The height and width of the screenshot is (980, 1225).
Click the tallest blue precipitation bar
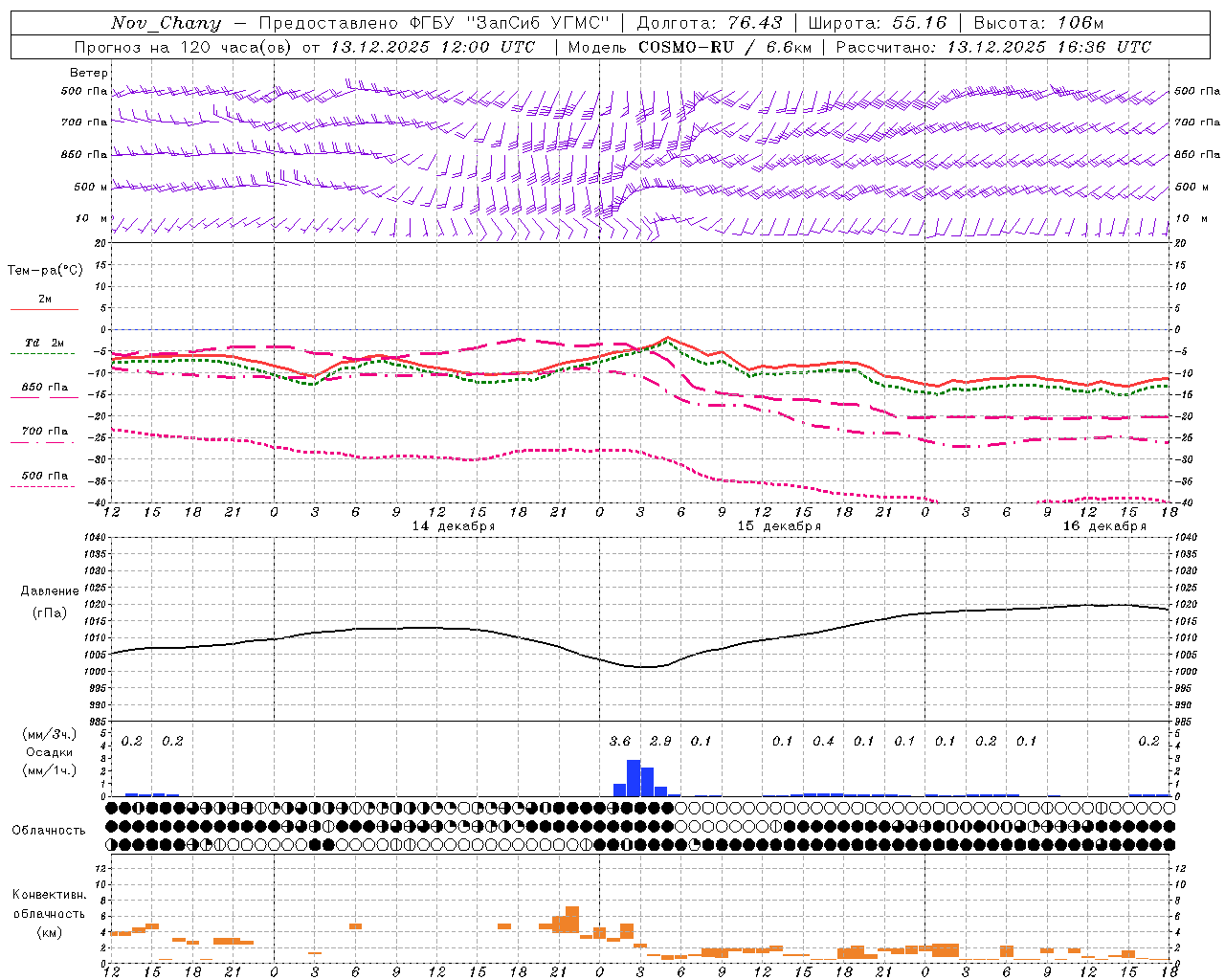click(x=634, y=778)
